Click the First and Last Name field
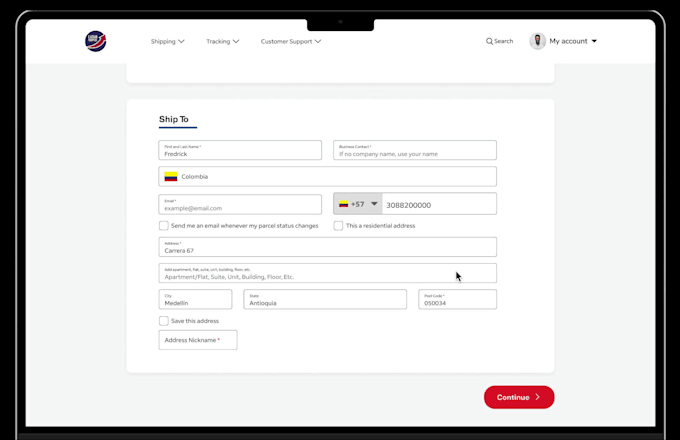This screenshot has height=440, width=680. pos(240,150)
